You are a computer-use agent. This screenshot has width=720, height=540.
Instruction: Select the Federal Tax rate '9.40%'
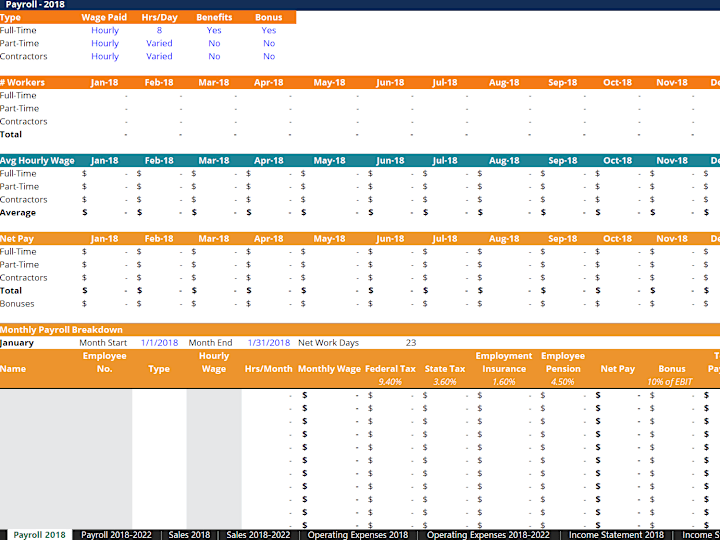pyautogui.click(x=390, y=382)
